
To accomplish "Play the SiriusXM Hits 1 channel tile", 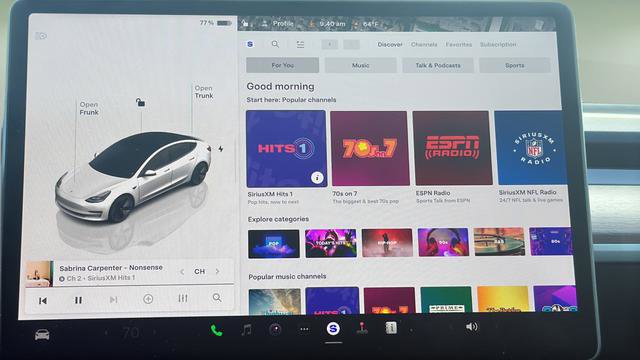I will point(287,149).
